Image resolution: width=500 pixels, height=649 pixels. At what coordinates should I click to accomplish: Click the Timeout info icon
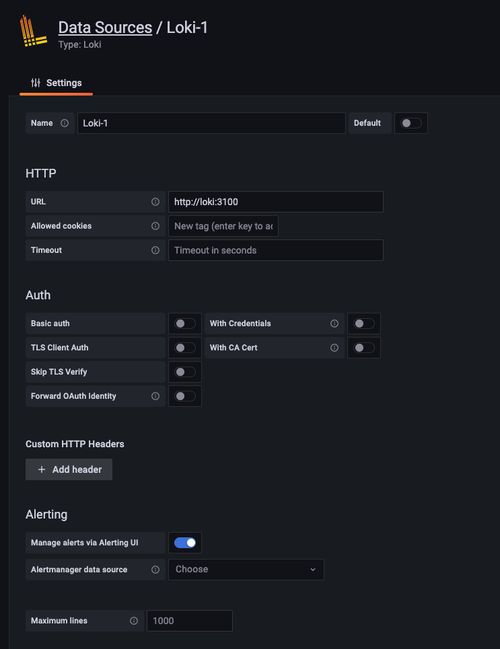(155, 250)
